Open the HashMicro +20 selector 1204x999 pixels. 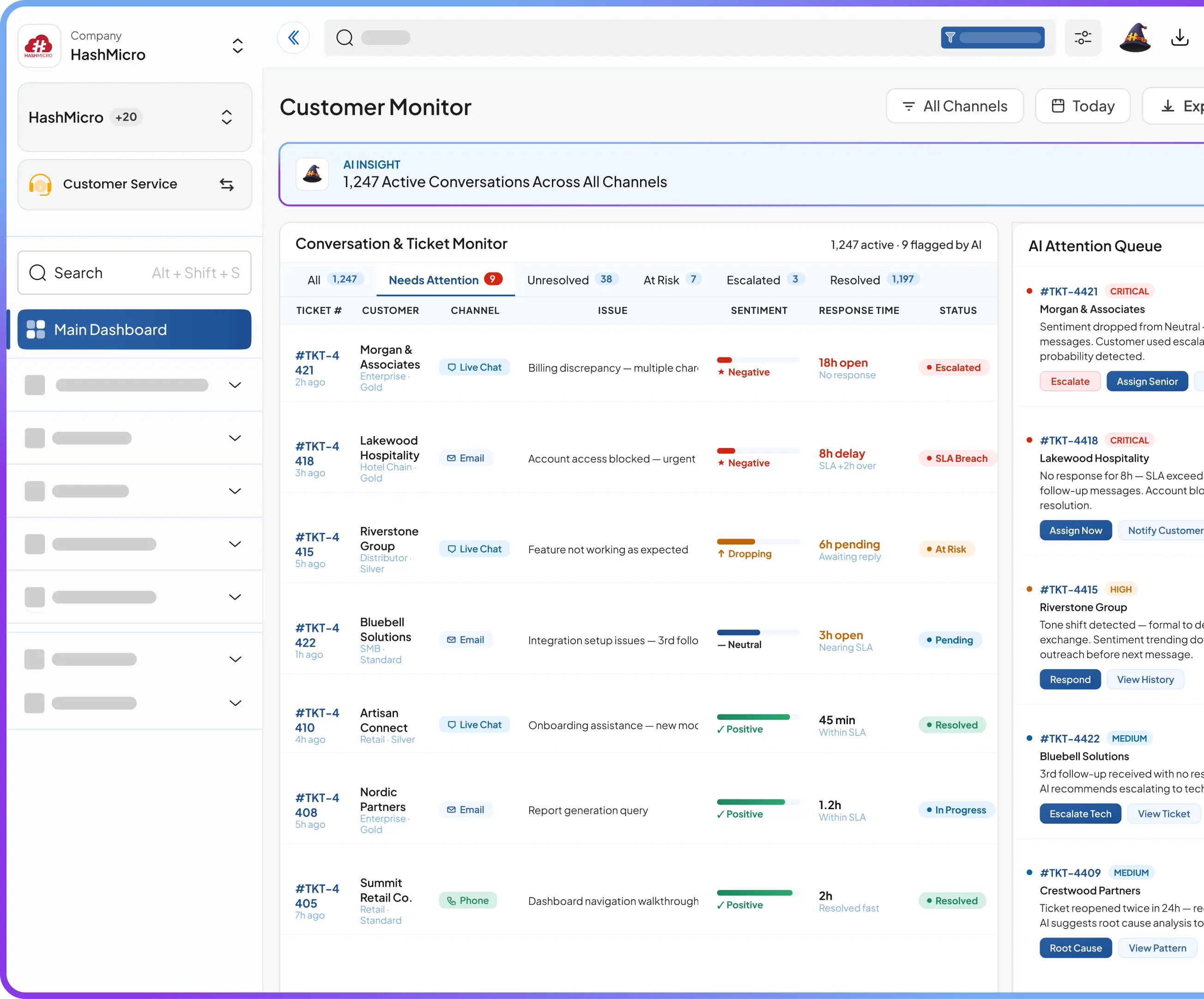(x=135, y=118)
